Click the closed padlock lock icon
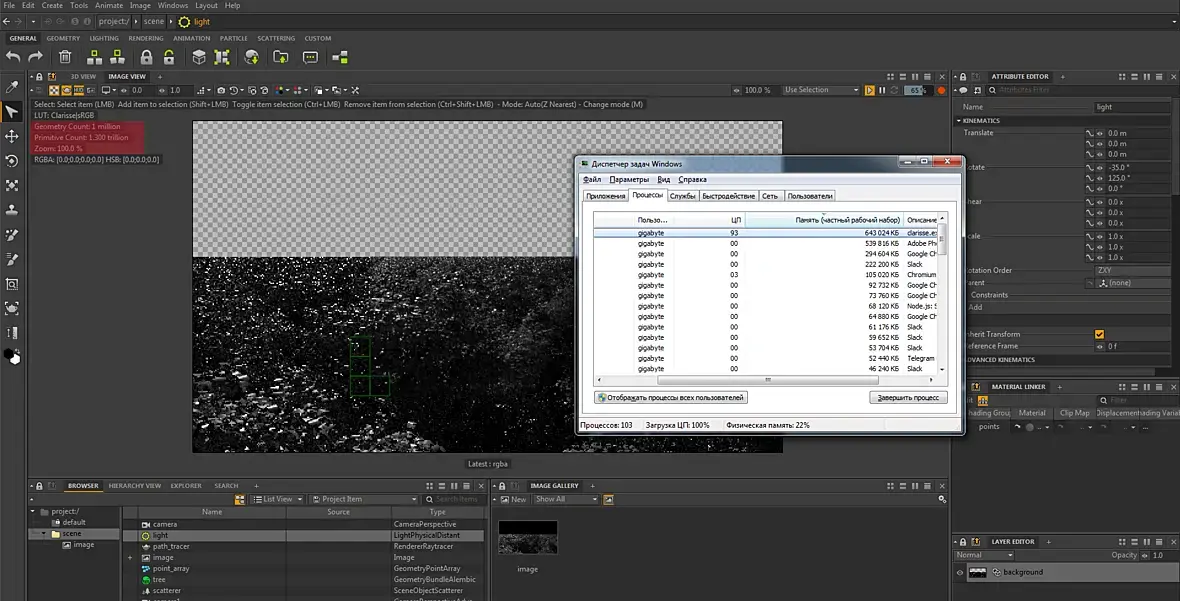This screenshot has height=601, width=1180. (146, 56)
